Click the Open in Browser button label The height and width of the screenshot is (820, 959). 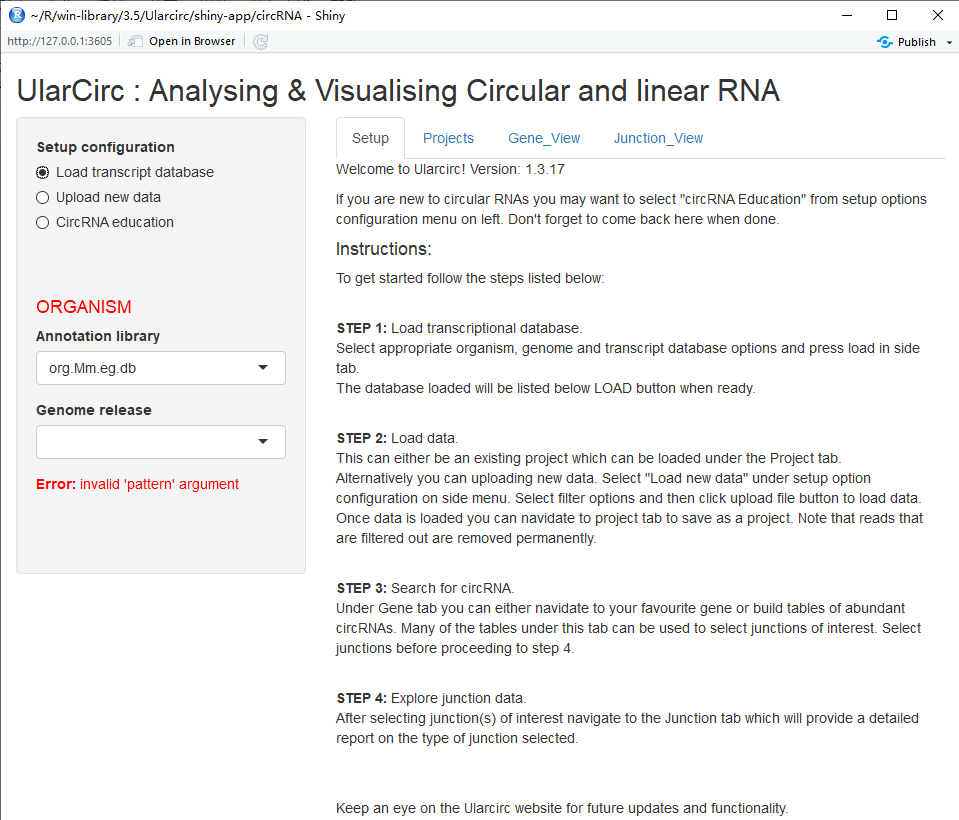192,41
